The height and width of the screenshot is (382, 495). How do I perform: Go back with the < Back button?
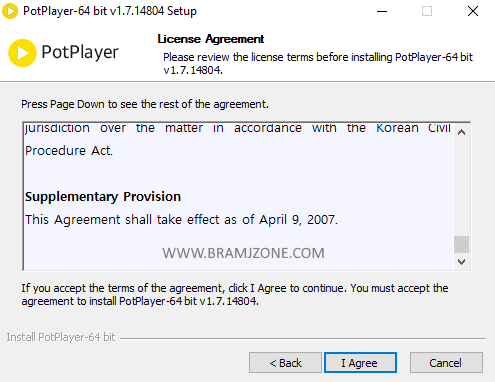[x=285, y=363]
